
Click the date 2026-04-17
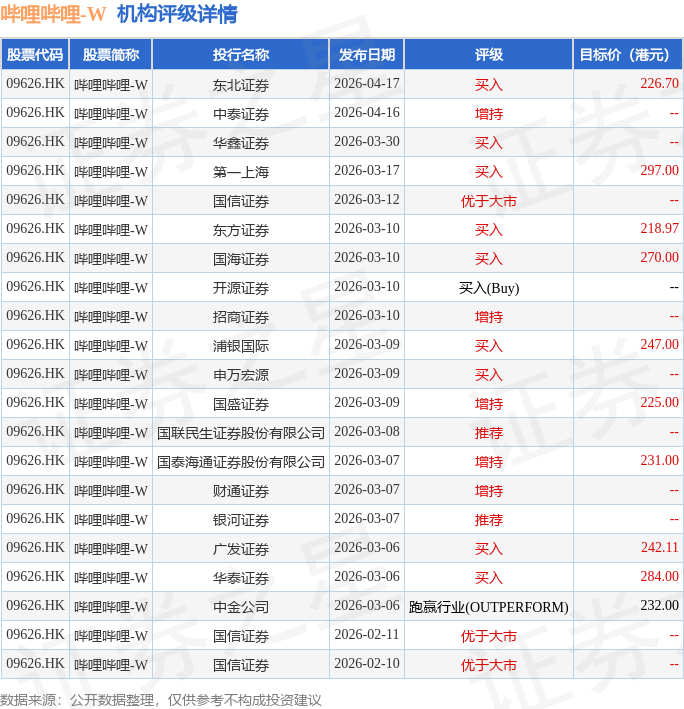click(x=367, y=84)
